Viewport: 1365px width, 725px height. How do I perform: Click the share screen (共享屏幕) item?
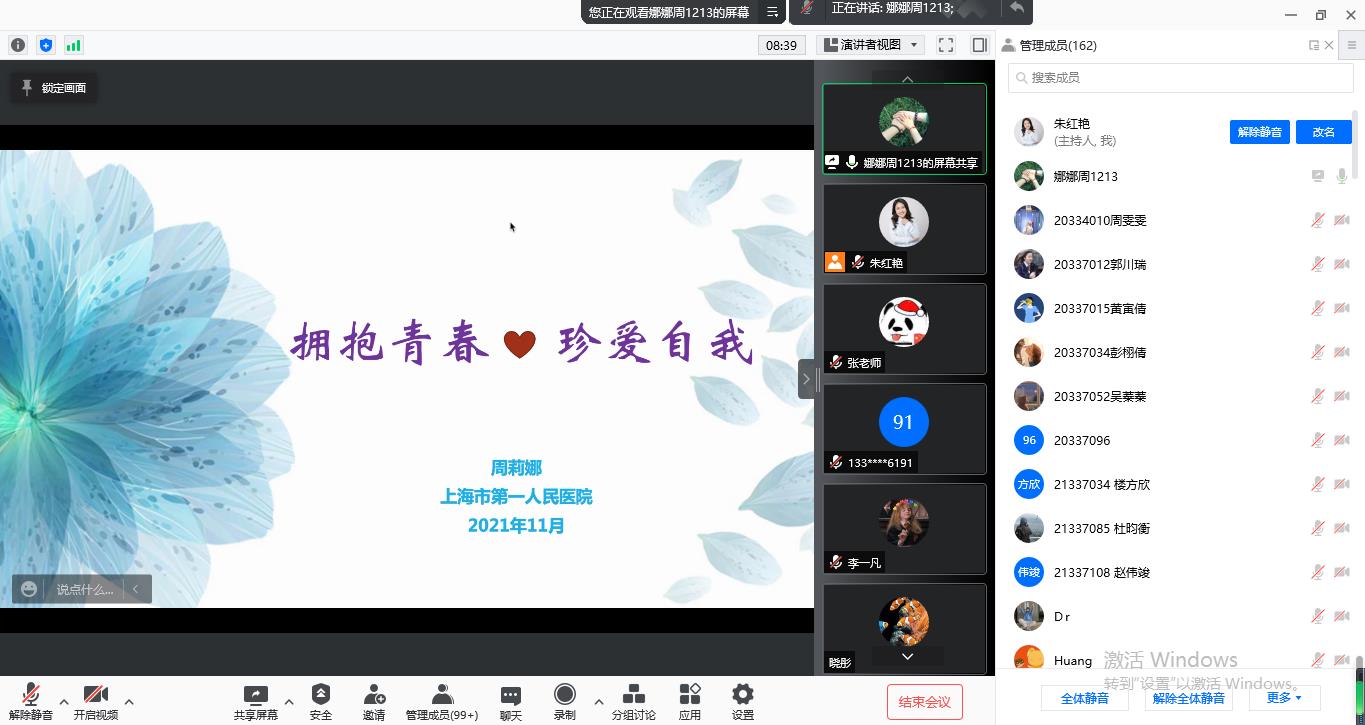(256, 701)
